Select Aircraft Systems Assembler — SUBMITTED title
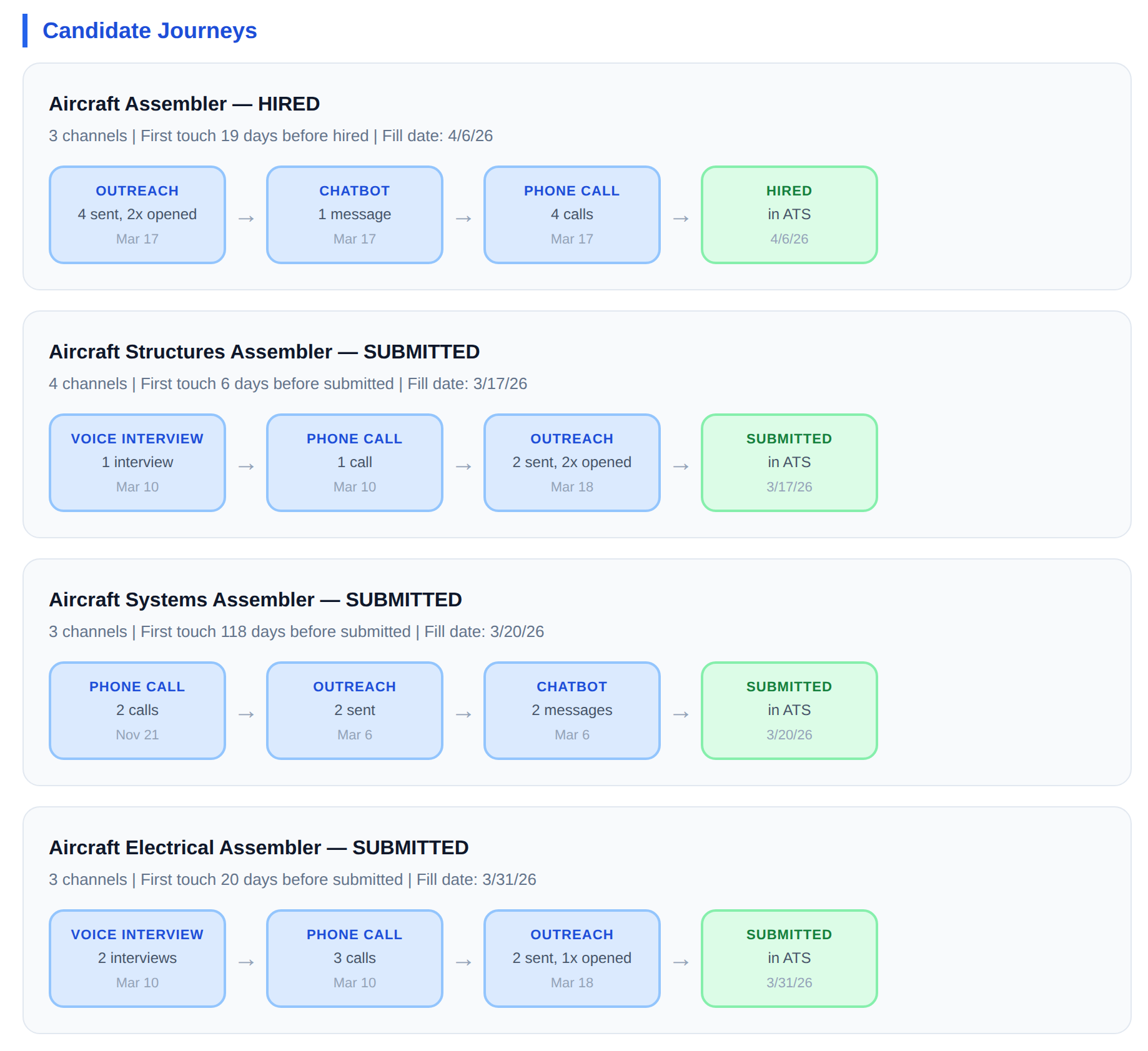 click(255, 600)
